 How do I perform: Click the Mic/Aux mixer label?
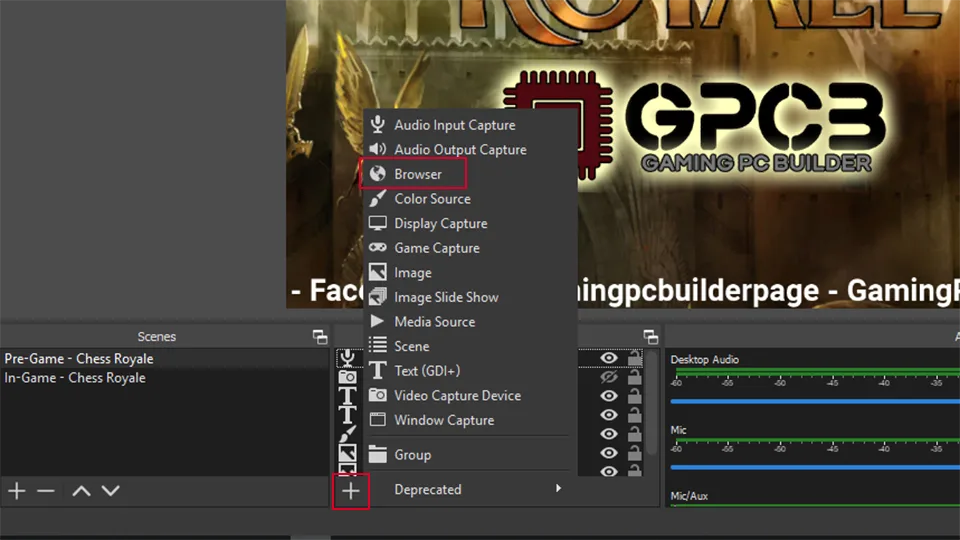689,496
